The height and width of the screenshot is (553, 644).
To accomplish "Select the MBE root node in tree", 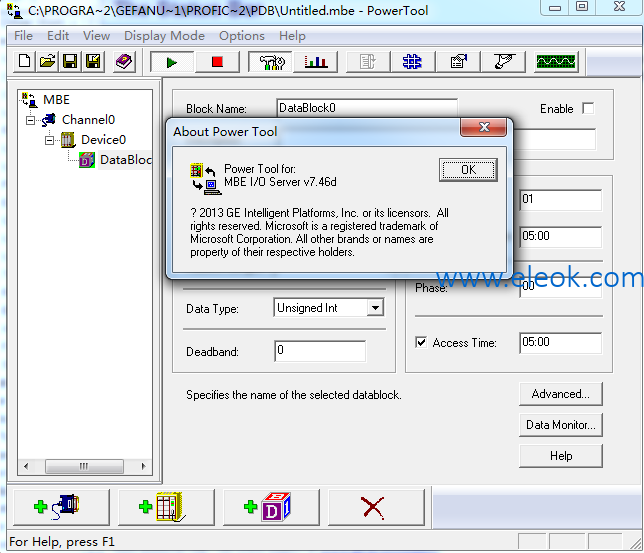I will coord(56,100).
